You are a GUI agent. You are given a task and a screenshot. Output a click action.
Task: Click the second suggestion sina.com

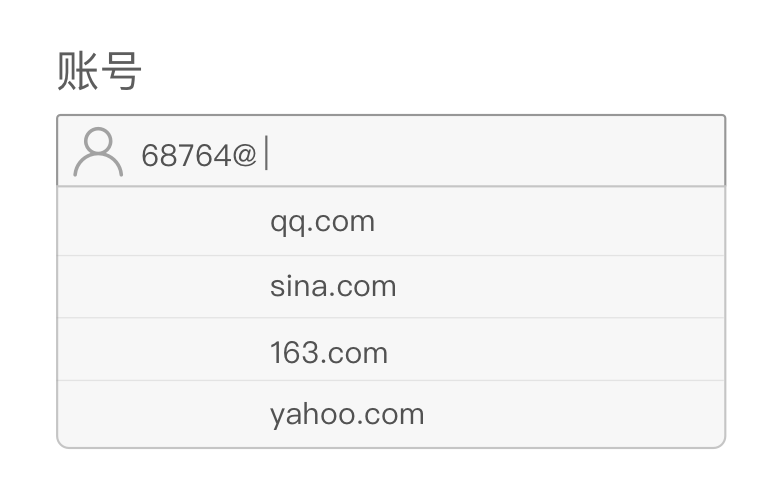(333, 287)
